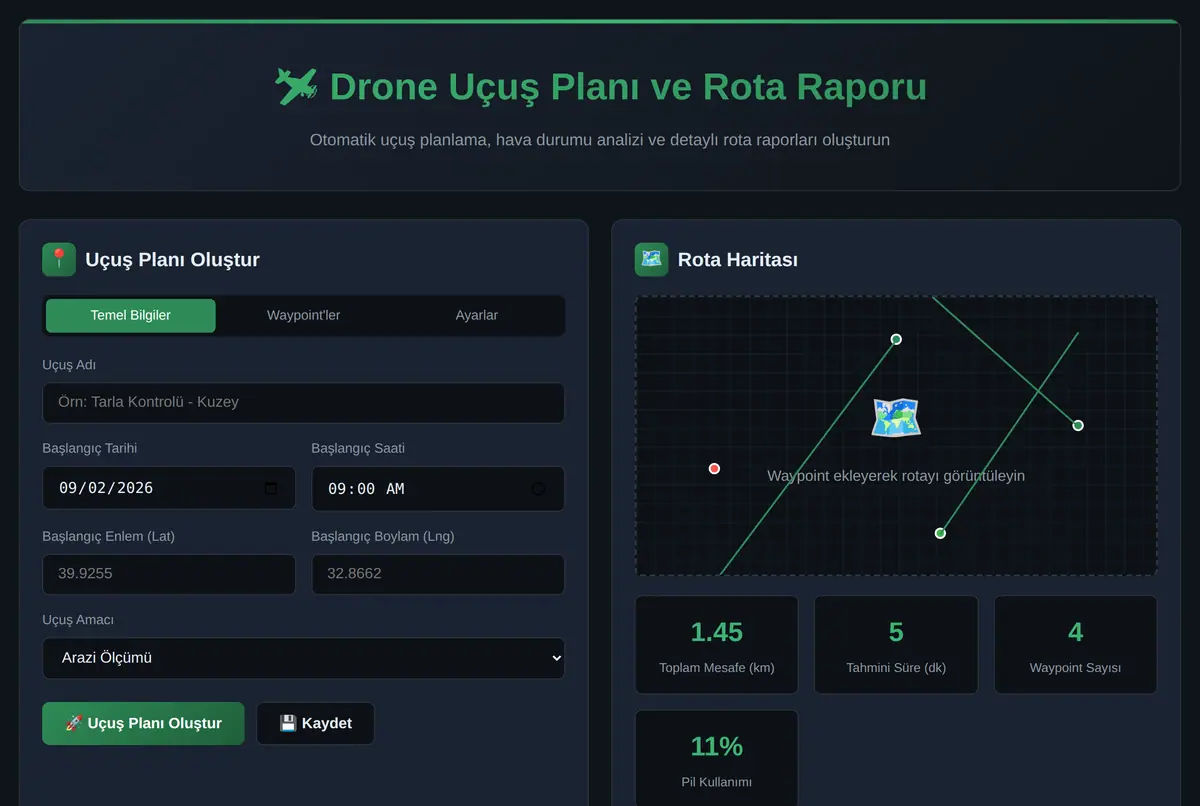The image size is (1200, 806).
Task: Click the Başlangıç Tarihi date field
Action: (x=169, y=488)
